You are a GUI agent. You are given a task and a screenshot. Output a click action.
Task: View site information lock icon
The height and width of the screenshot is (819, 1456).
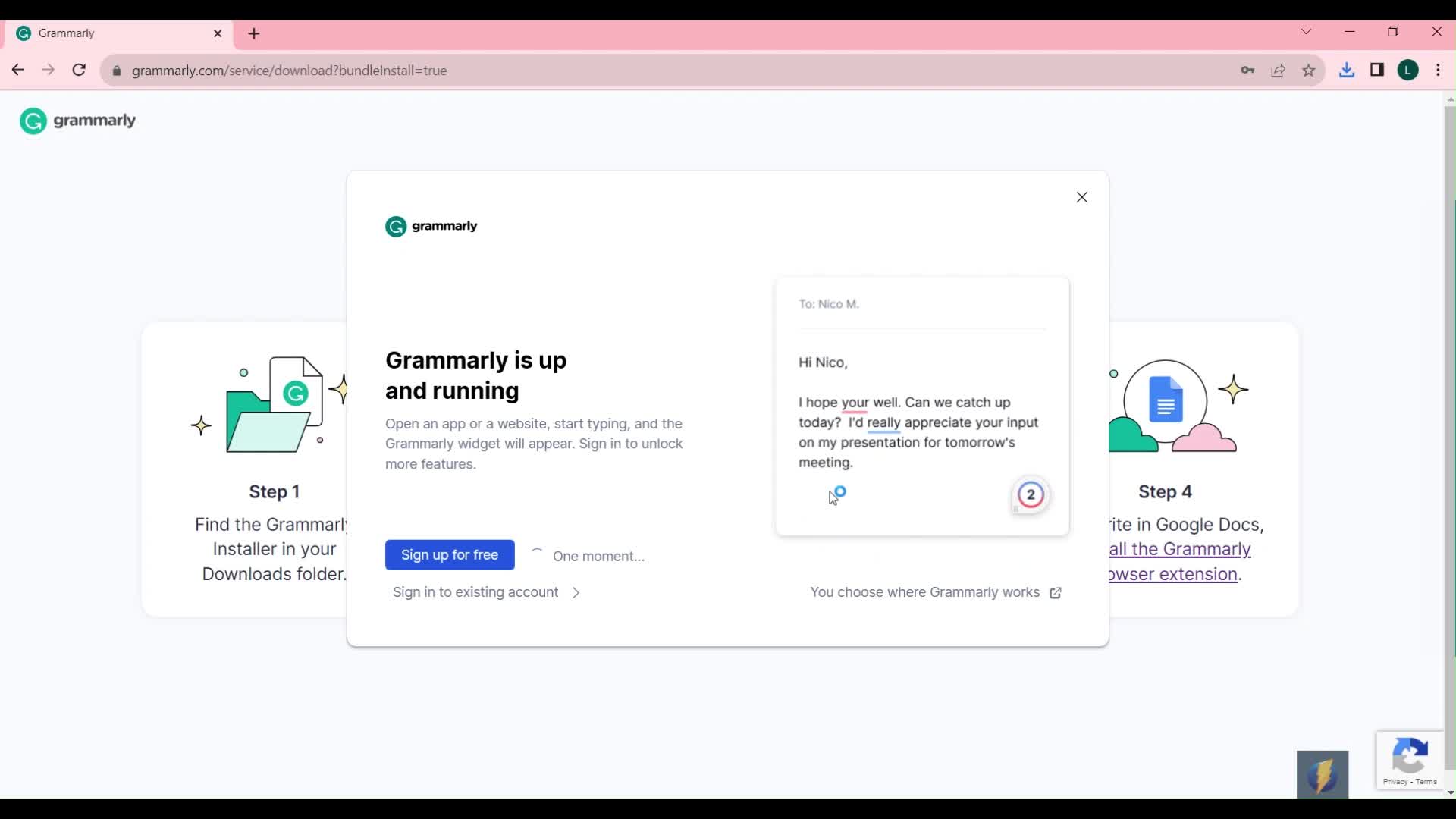[117, 71]
